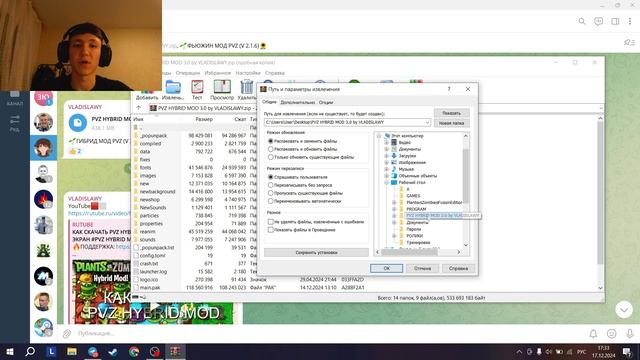Open Windows Start menu
Screen dimensions: 640x360
click(x=10, y=351)
